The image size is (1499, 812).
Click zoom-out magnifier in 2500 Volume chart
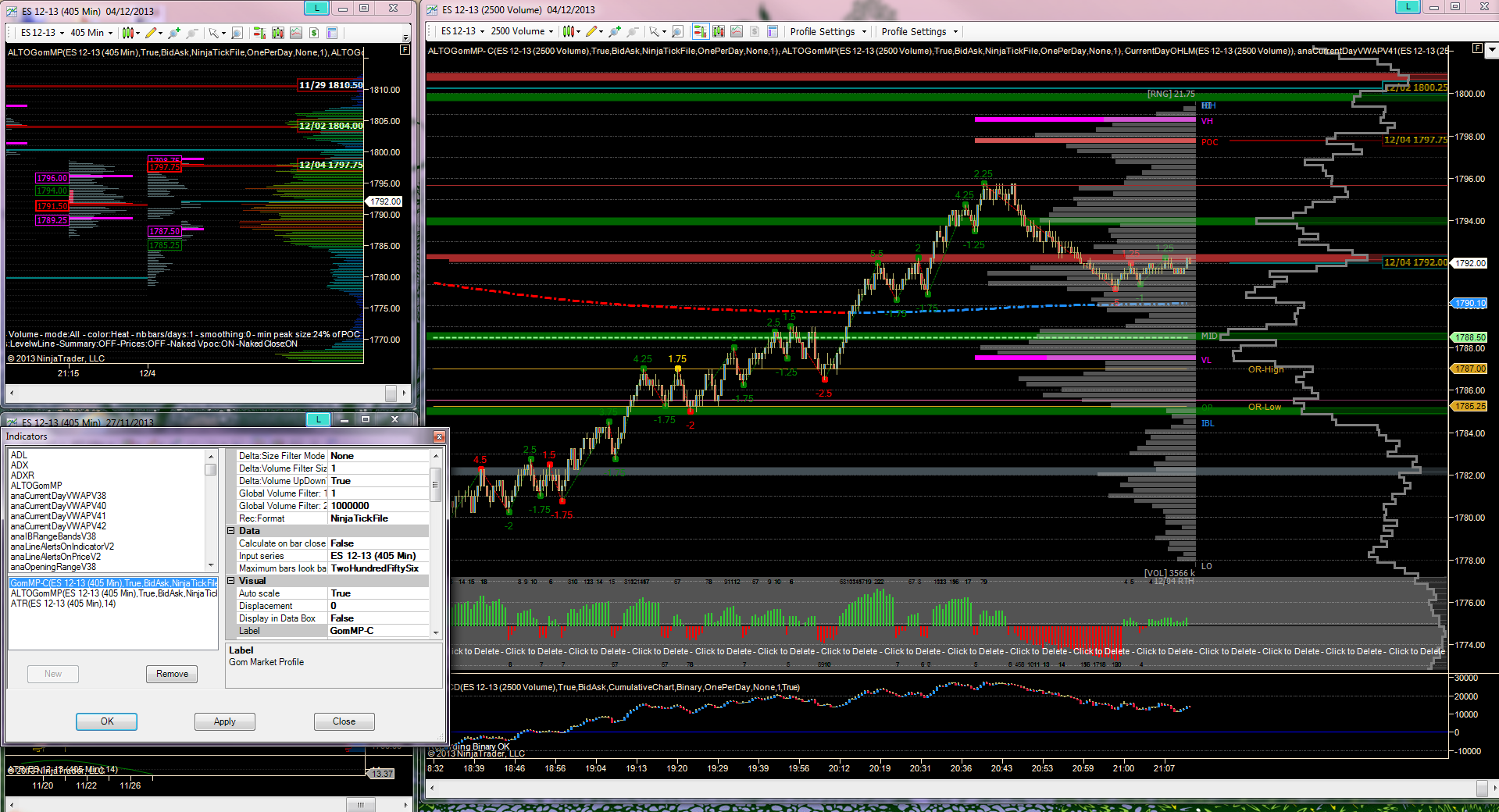[x=633, y=31]
